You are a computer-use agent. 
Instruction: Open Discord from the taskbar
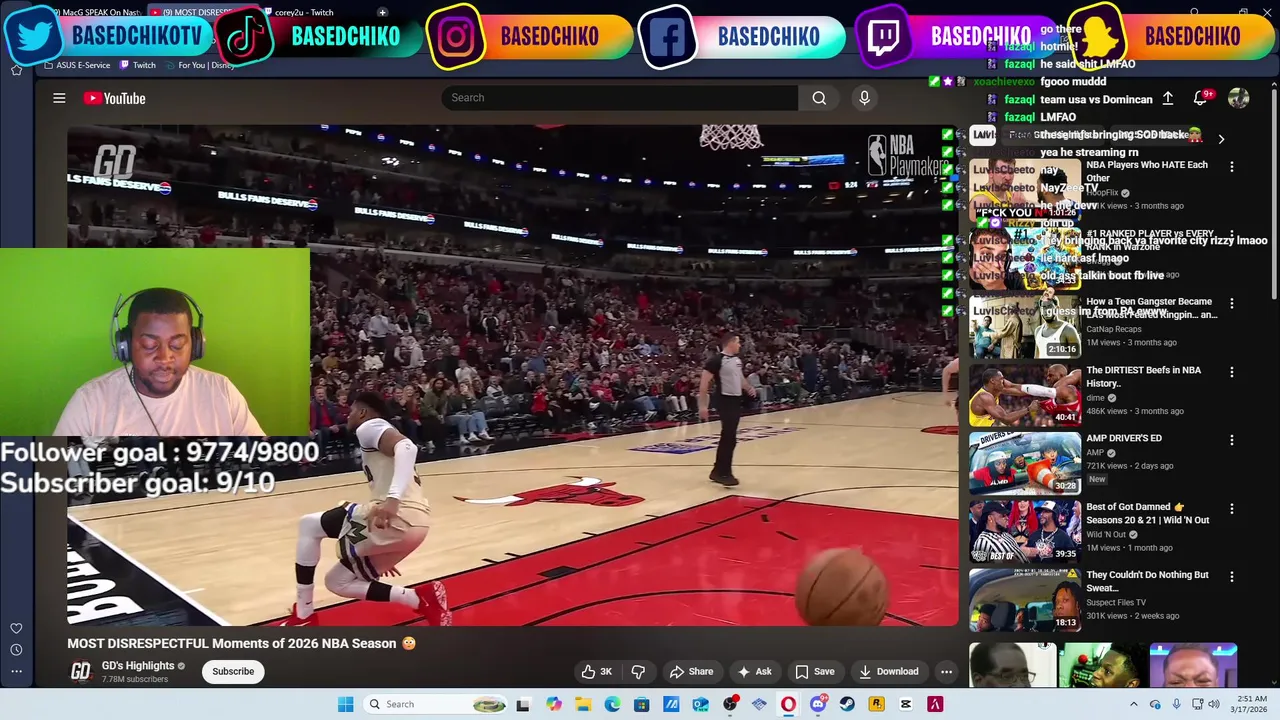[x=818, y=704]
